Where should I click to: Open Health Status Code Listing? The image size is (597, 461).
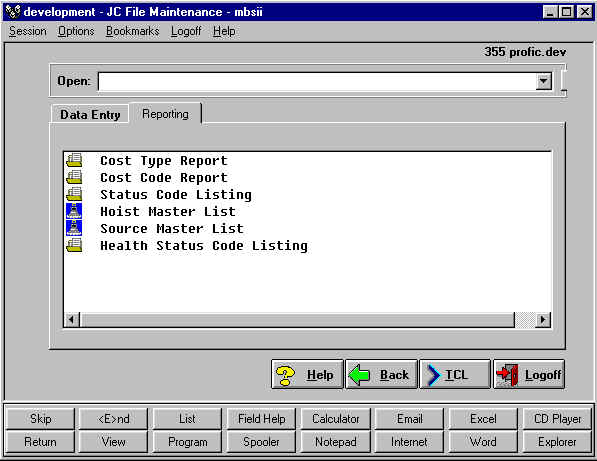(x=204, y=246)
